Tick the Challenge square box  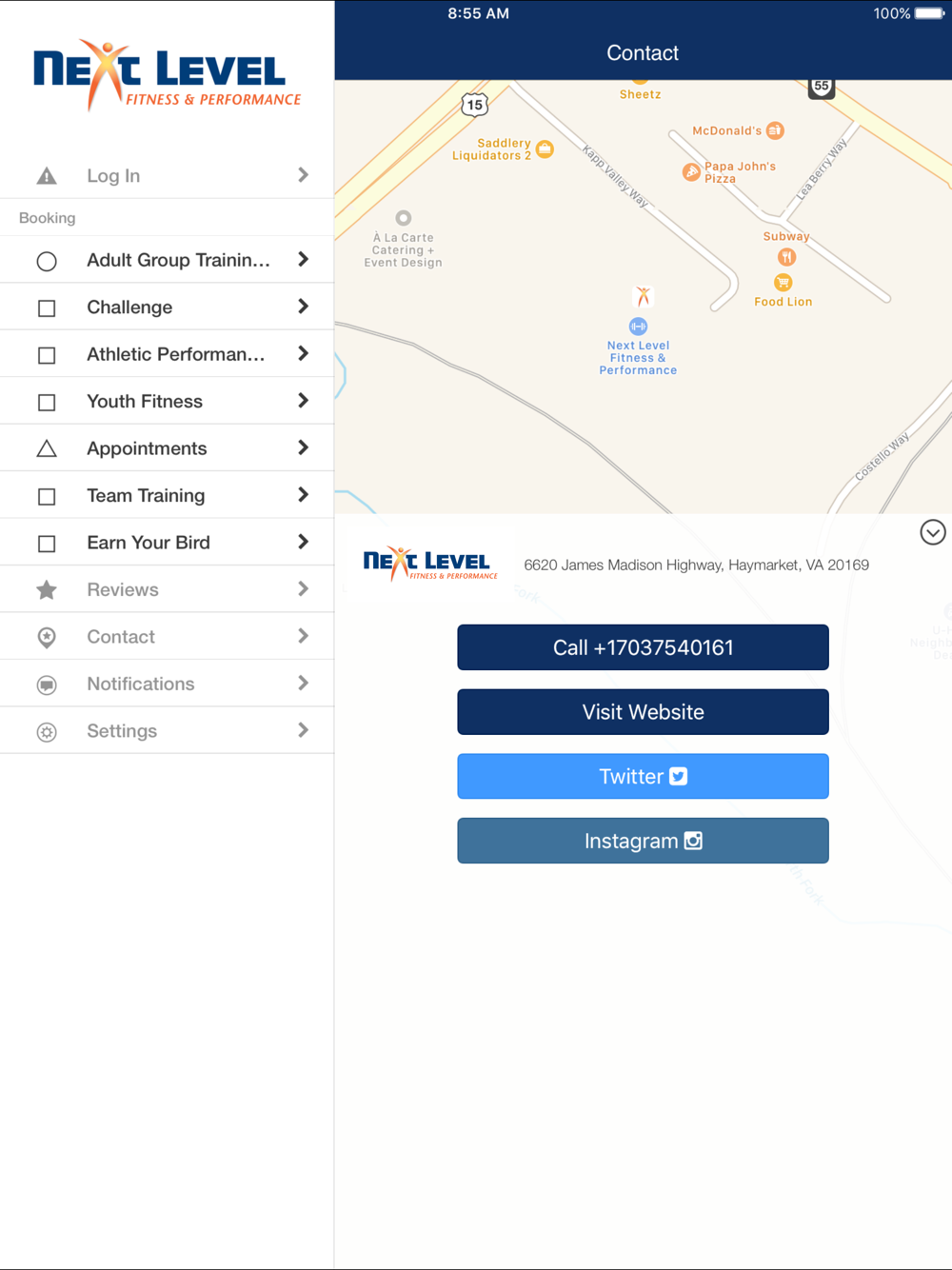pos(46,308)
